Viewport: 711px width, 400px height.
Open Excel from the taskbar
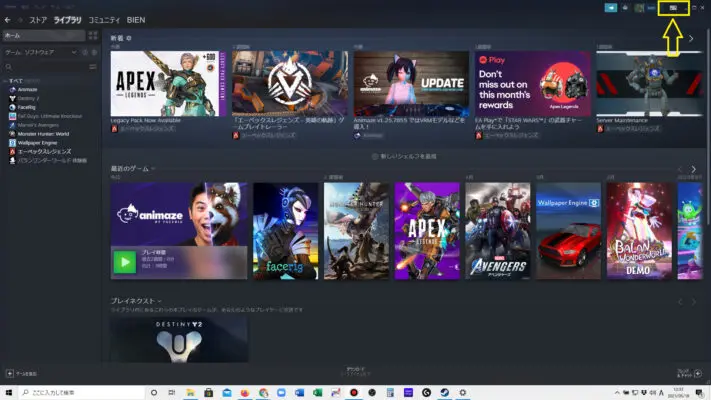coord(317,393)
